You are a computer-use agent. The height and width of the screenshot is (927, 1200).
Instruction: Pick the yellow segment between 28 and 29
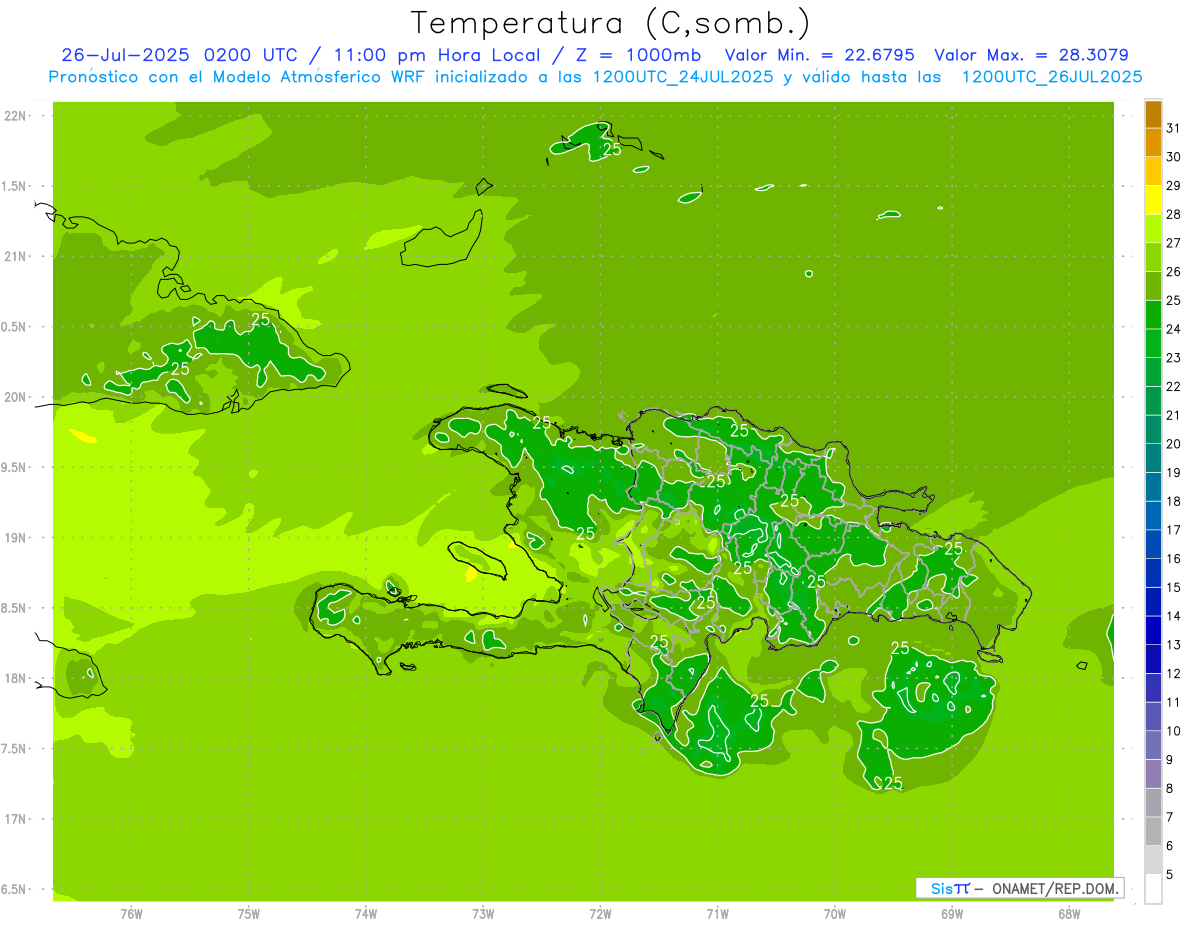[x=1153, y=200]
